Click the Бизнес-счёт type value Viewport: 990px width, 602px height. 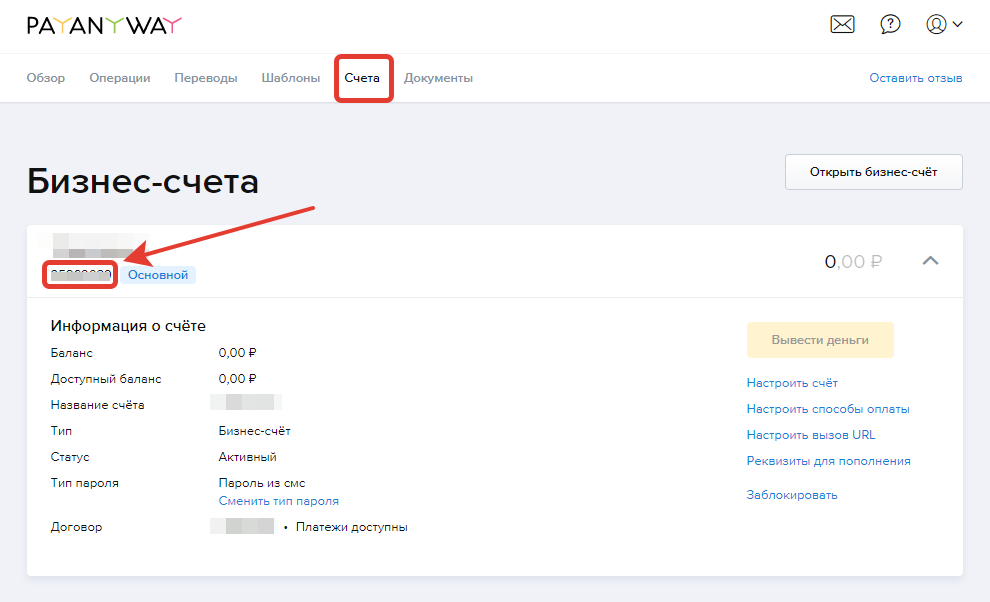(x=254, y=431)
